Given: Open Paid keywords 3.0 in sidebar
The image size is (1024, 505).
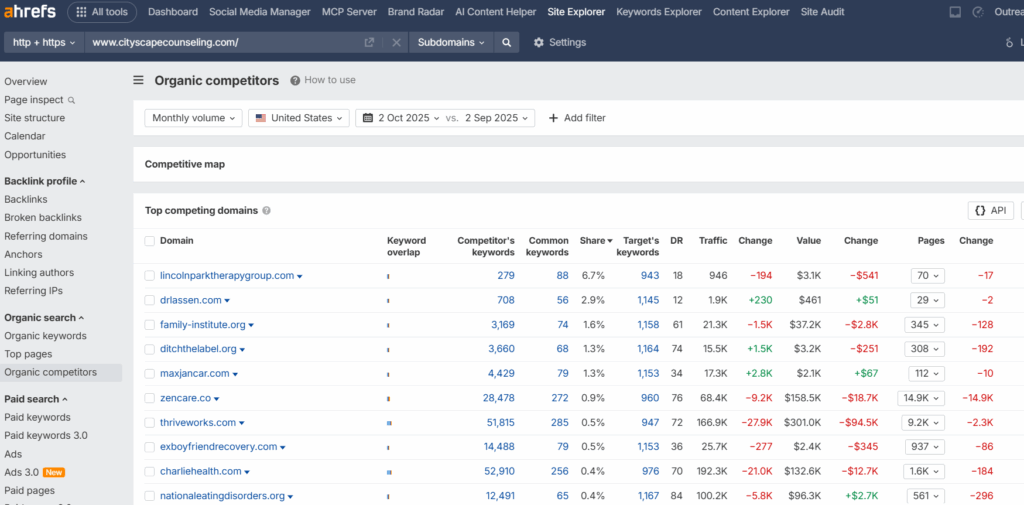Looking at the screenshot, I should tap(46, 435).
